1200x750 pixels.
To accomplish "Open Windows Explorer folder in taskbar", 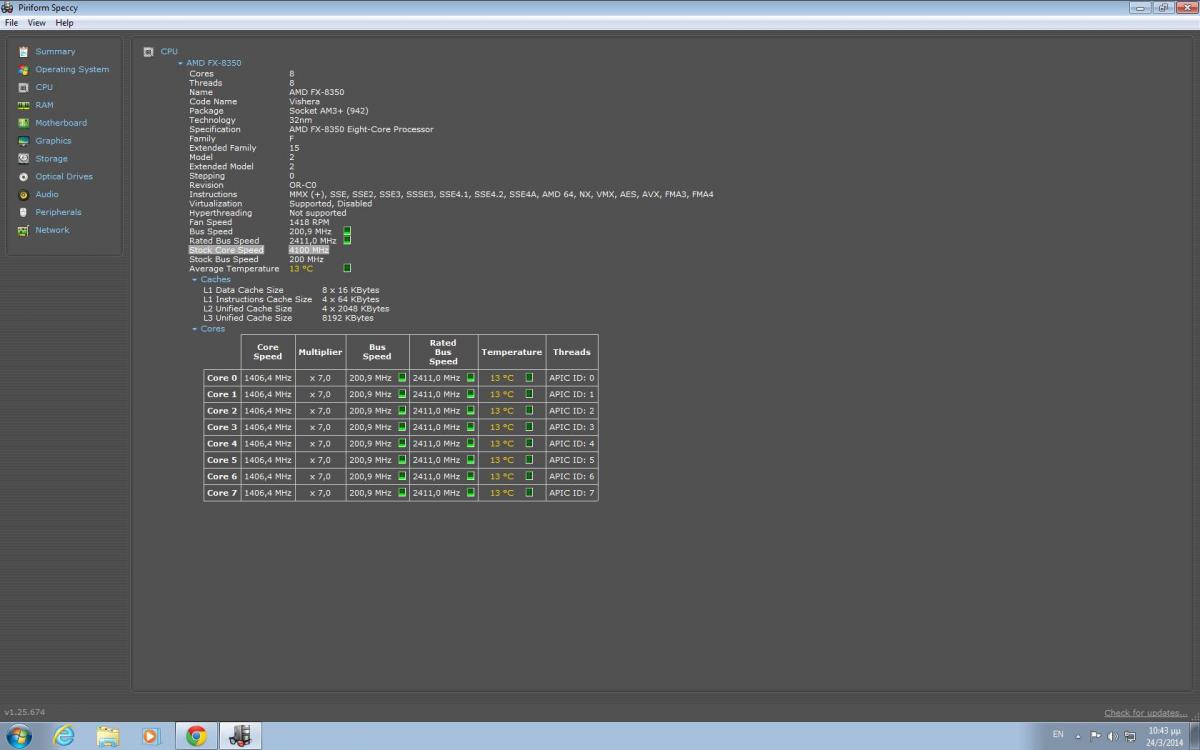I will (108, 736).
